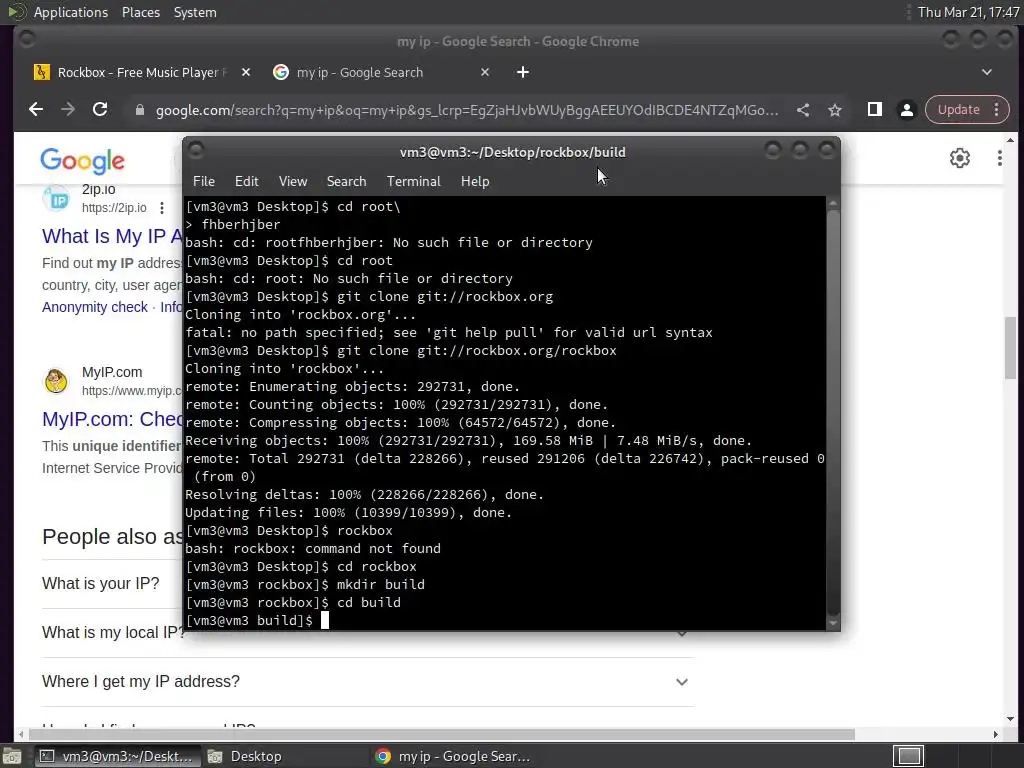This screenshot has width=1024, height=768.
Task: Reload the Google search page
Action: [100, 110]
